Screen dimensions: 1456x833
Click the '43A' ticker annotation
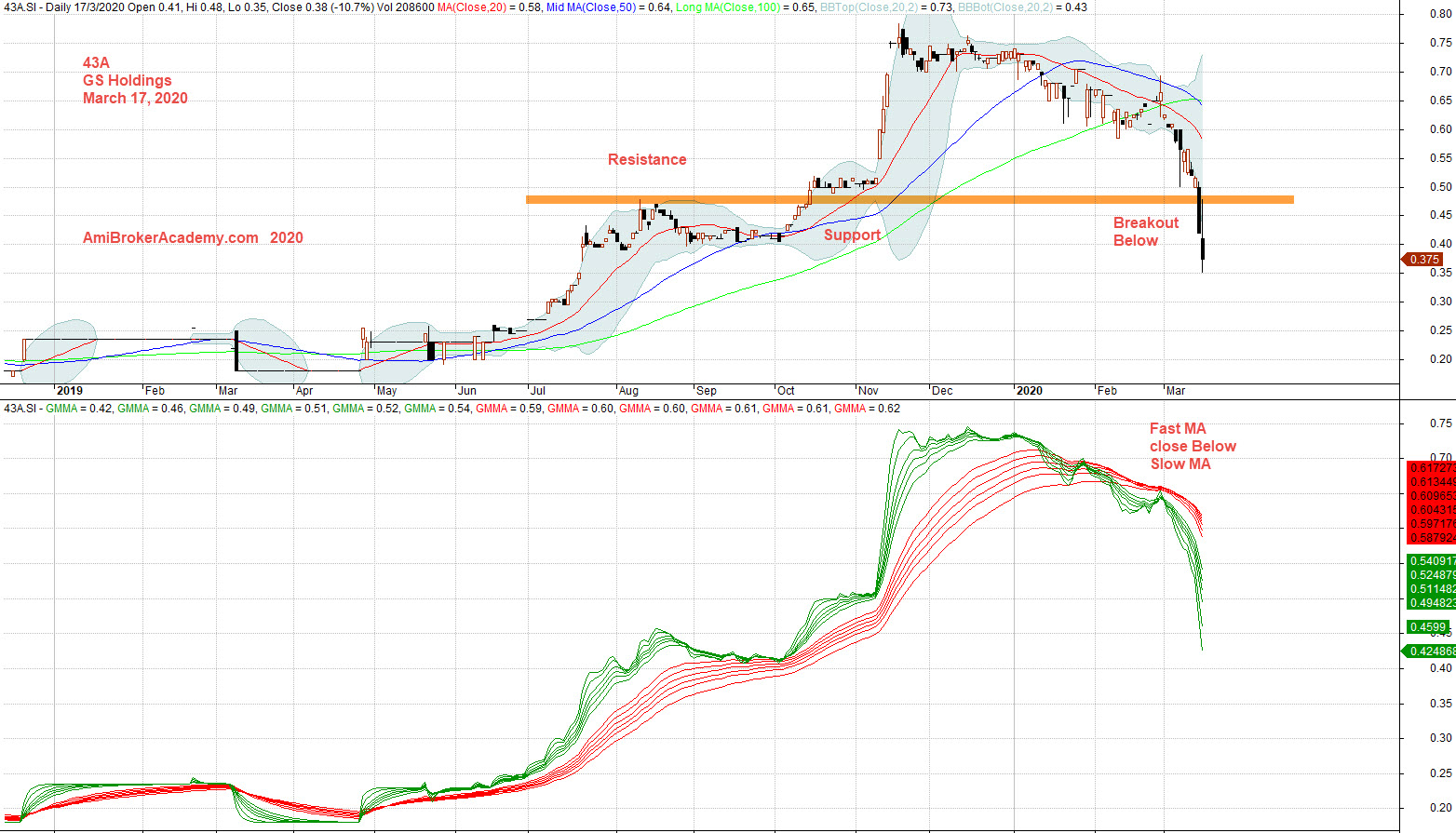96,63
